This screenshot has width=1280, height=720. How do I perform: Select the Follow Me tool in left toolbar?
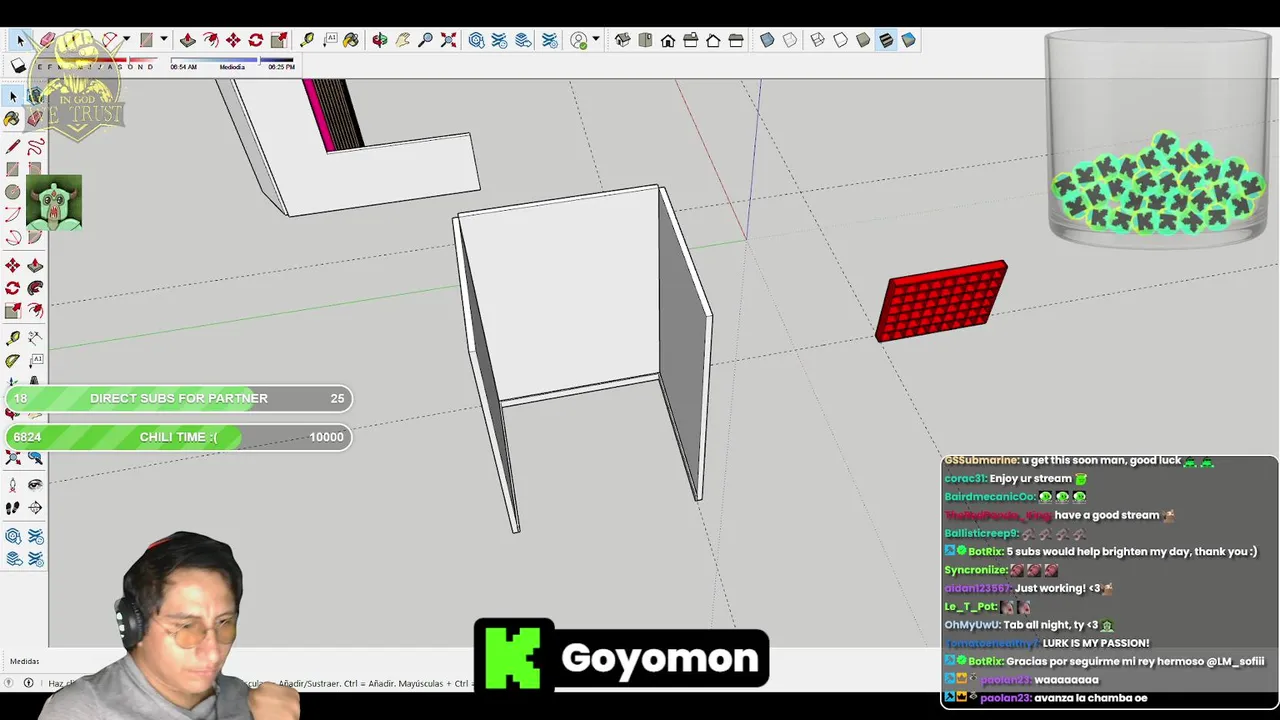pyautogui.click(x=35, y=288)
